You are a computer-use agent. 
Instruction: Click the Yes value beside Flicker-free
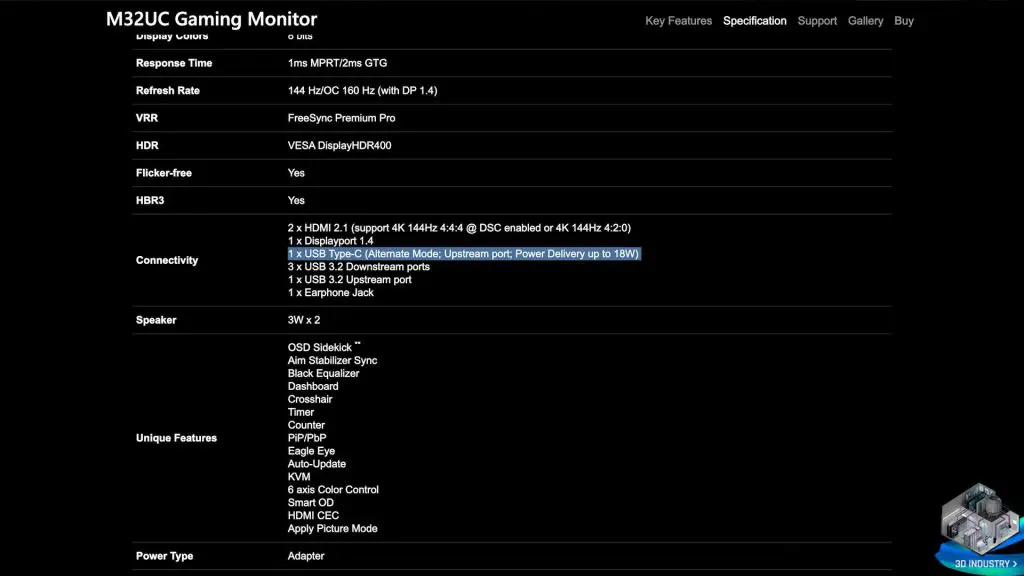[x=296, y=173]
